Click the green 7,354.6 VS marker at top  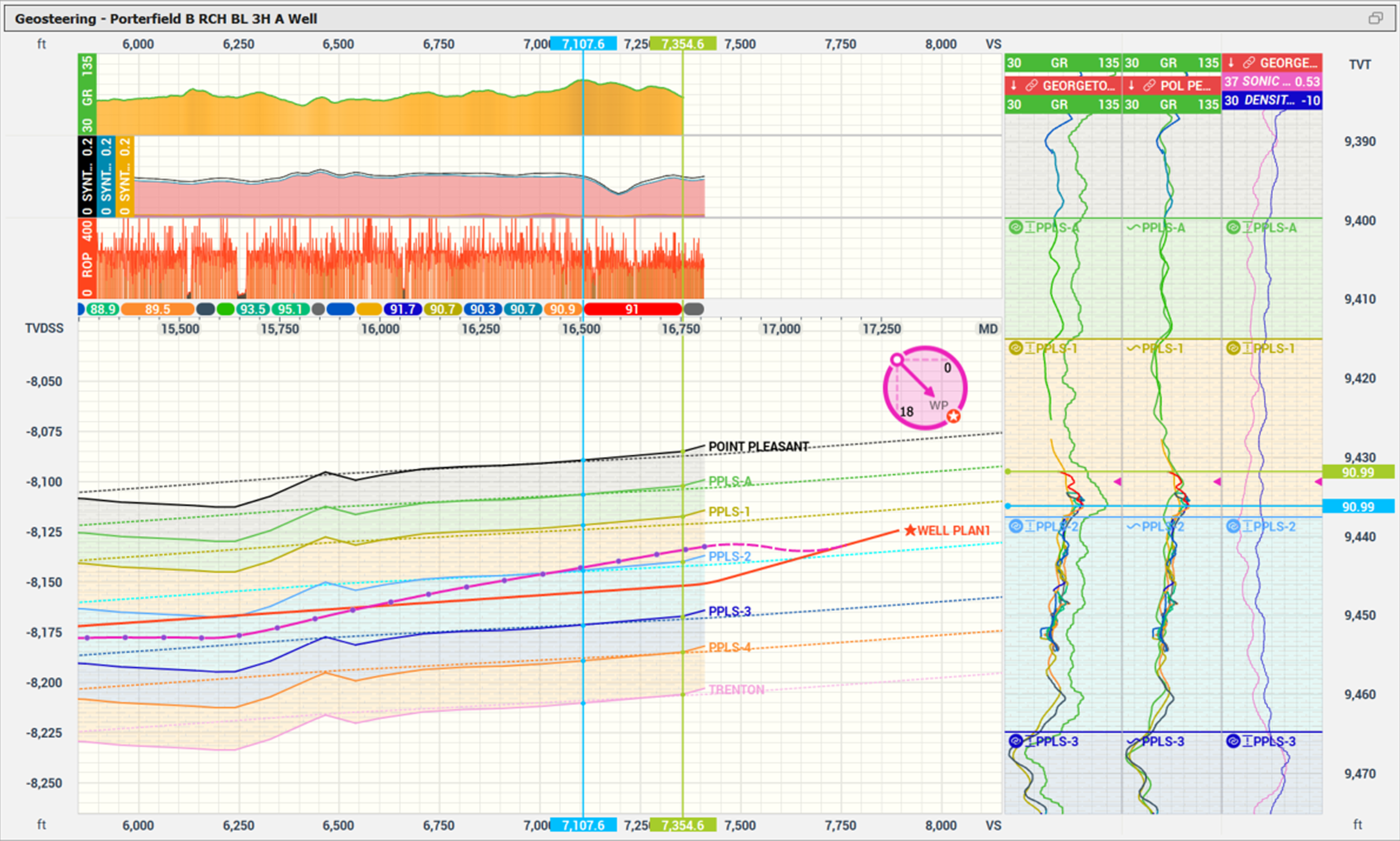(x=683, y=44)
